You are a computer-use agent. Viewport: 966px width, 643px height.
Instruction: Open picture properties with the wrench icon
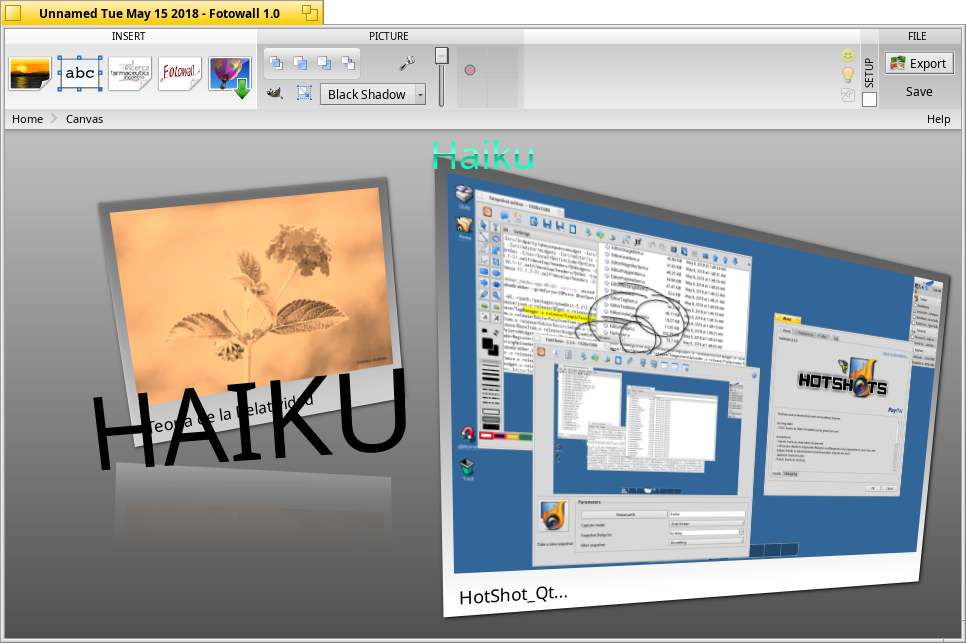point(407,63)
